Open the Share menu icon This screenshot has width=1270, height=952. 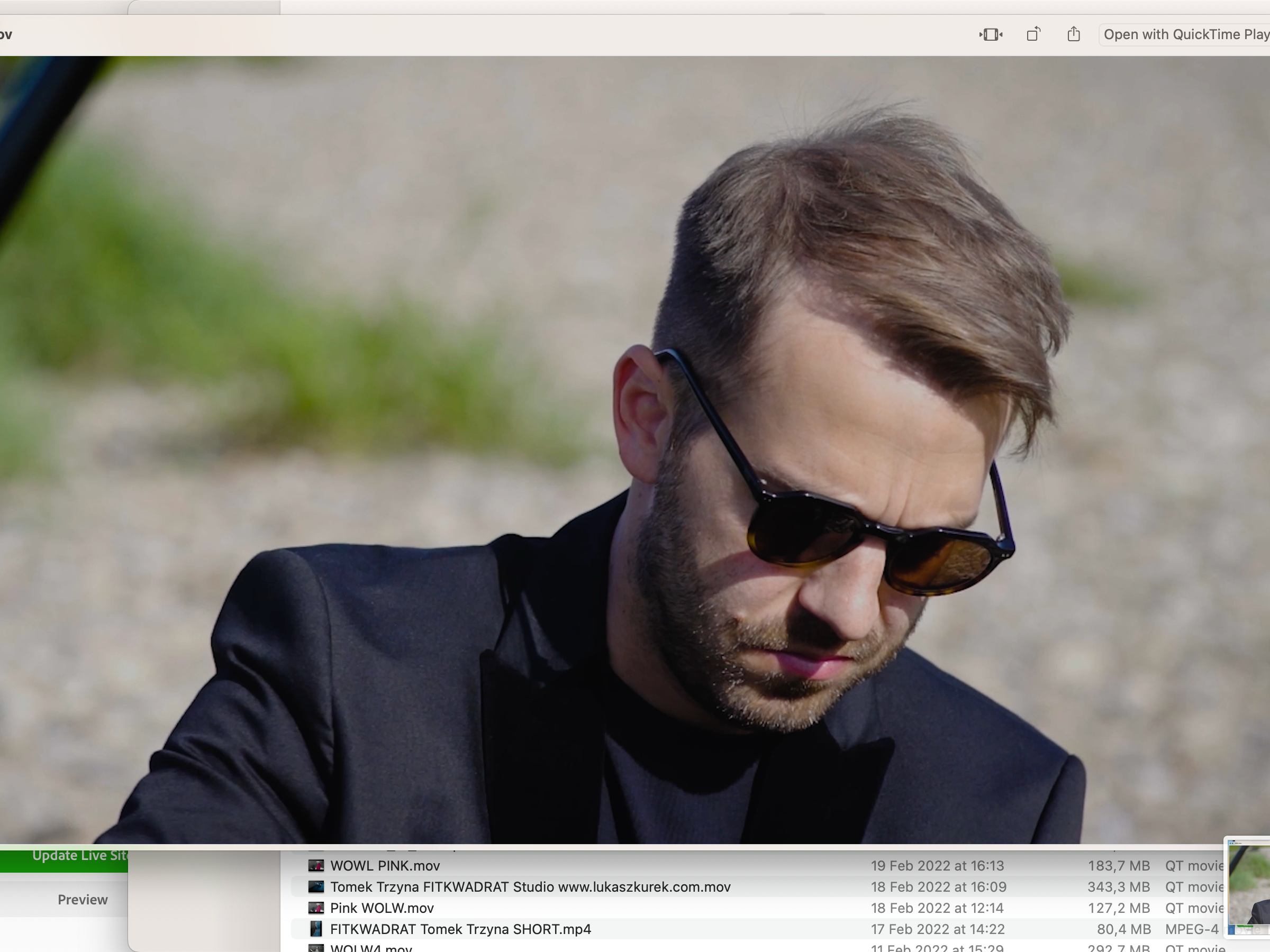coord(1074,34)
